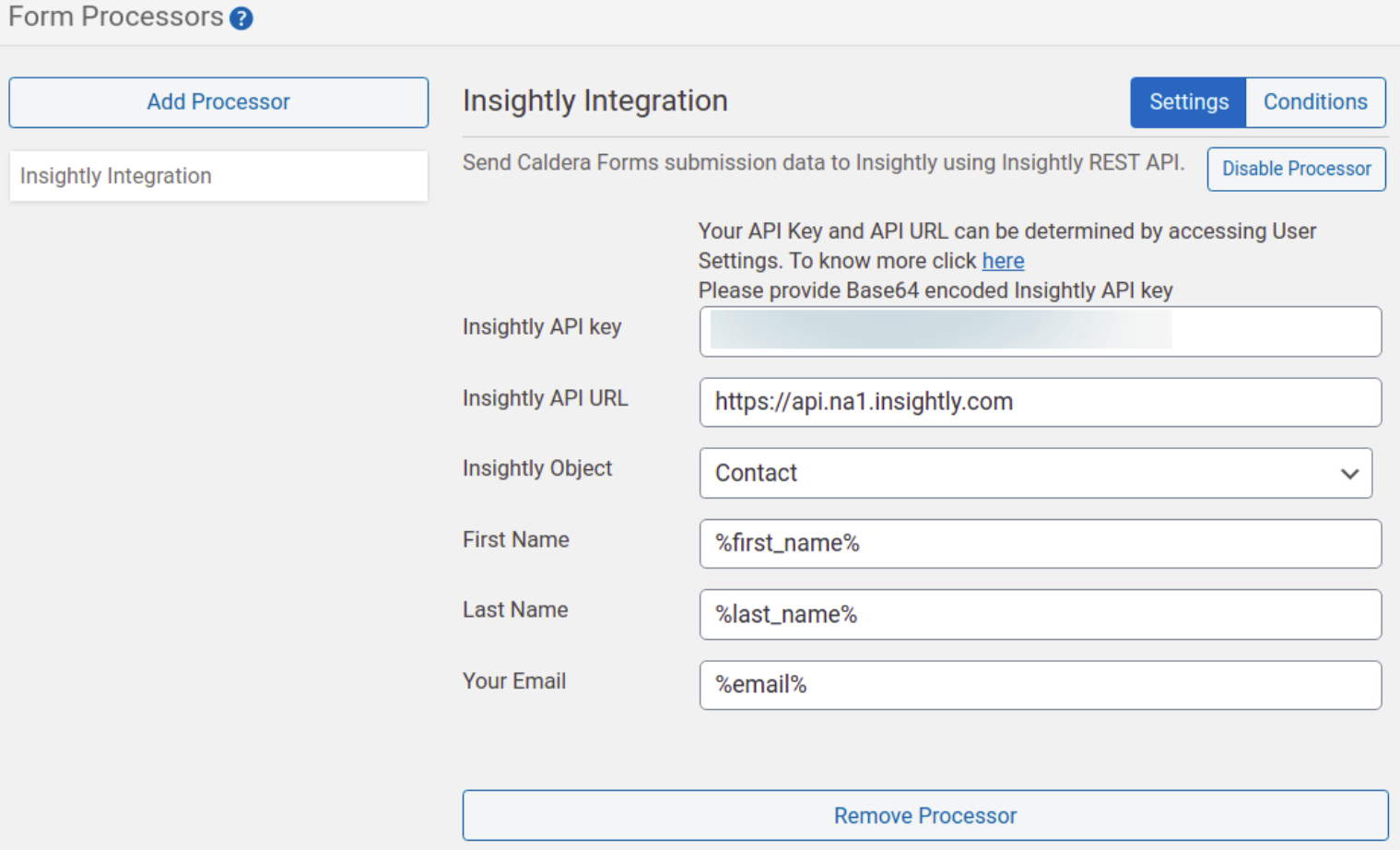Screen dimensions: 1400x850
Task: Click the 'Last Name' label
Action: pyautogui.click(x=515, y=609)
